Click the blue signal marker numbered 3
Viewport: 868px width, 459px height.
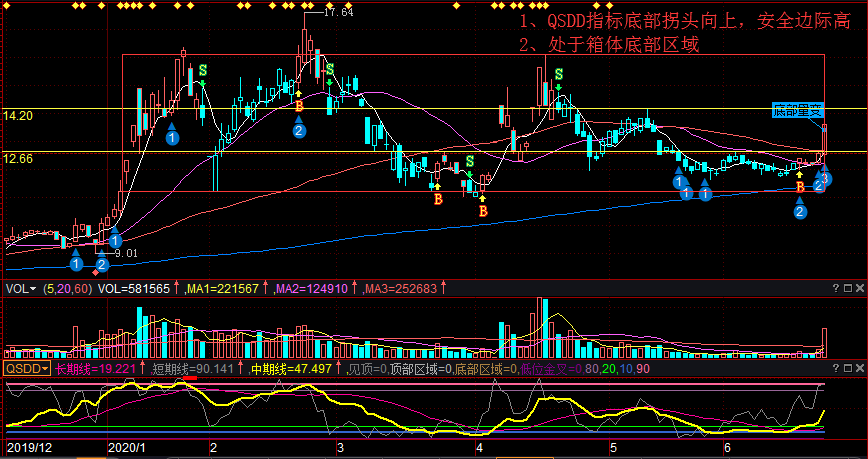pos(826,178)
